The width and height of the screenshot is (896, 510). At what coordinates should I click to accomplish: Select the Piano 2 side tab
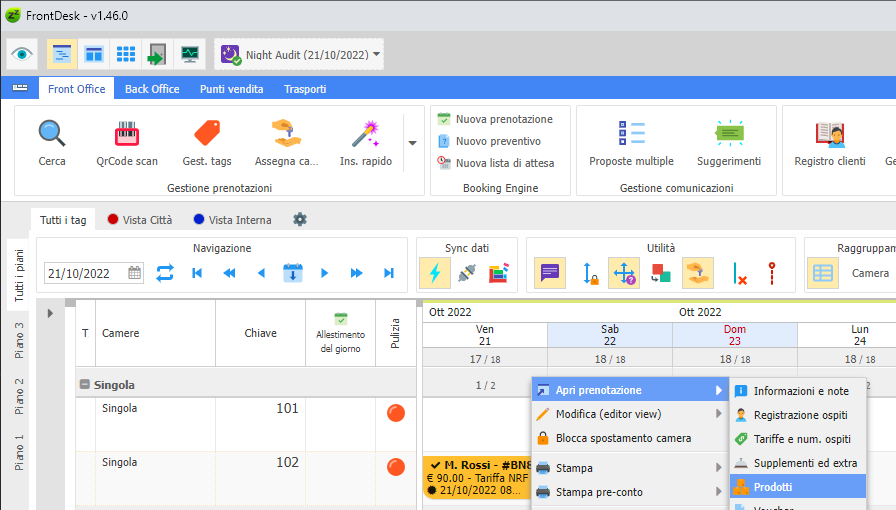pos(19,396)
